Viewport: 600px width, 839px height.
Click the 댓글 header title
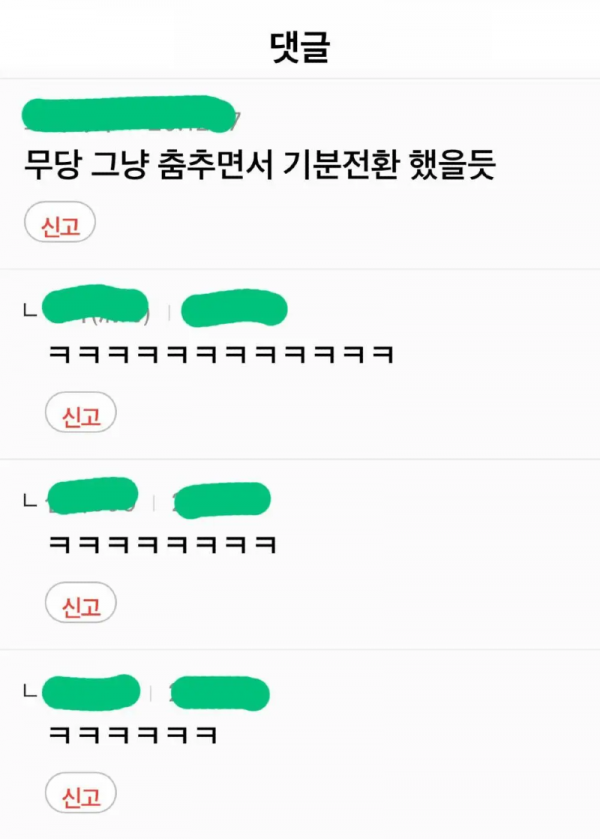tap(300, 48)
